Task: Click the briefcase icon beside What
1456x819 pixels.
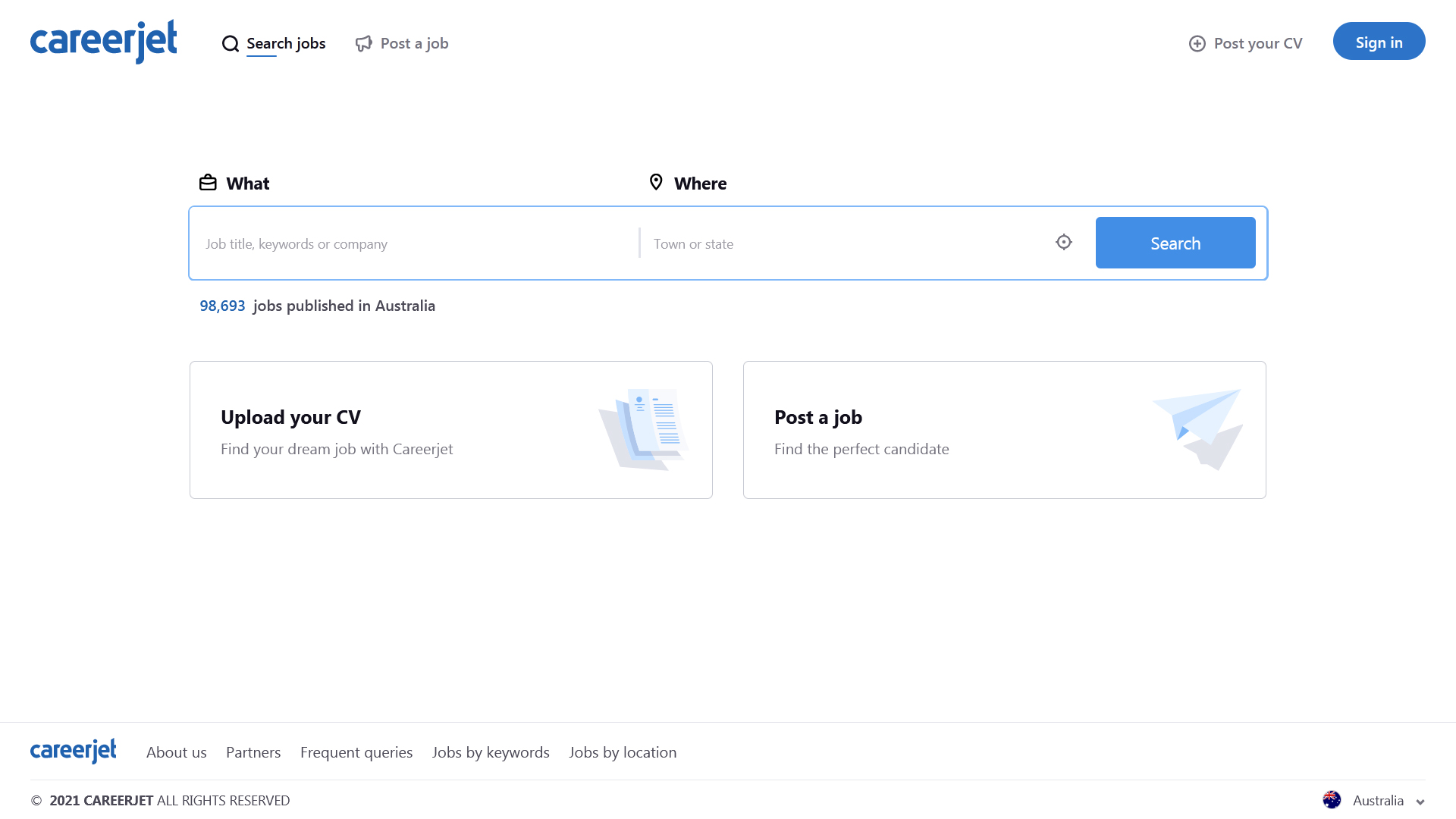Action: pos(206,182)
